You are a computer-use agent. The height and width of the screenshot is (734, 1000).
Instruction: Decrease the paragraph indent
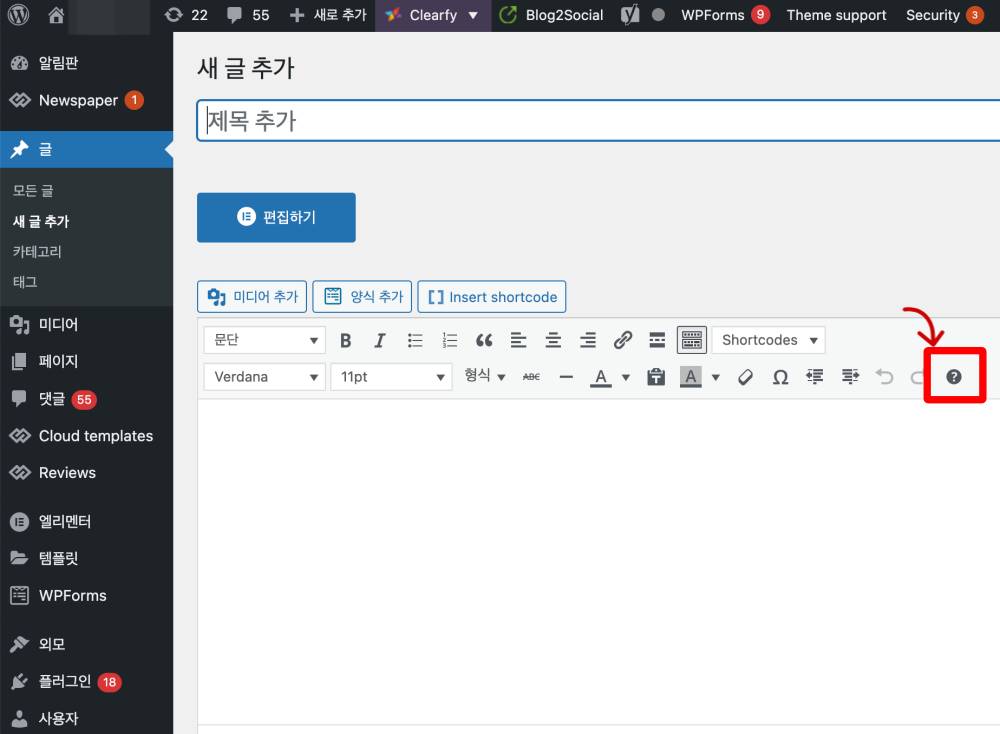tap(814, 377)
